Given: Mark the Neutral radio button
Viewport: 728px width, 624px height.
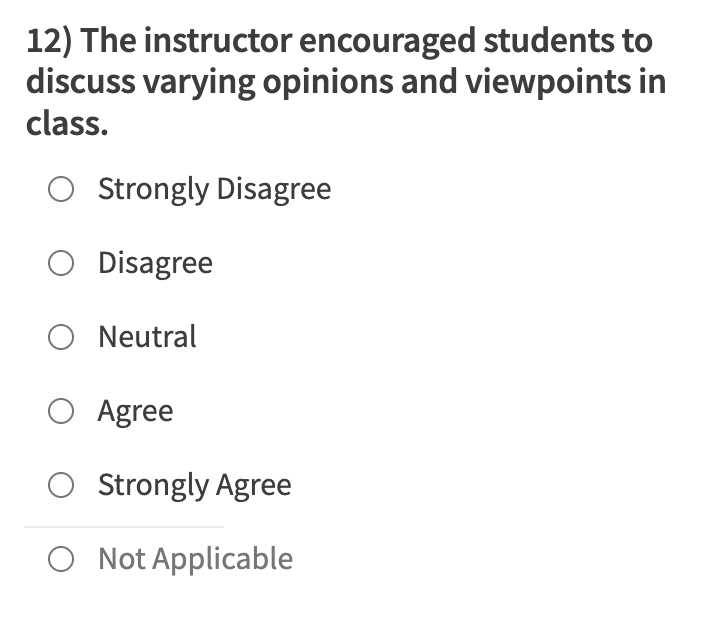Looking at the screenshot, I should point(61,337).
